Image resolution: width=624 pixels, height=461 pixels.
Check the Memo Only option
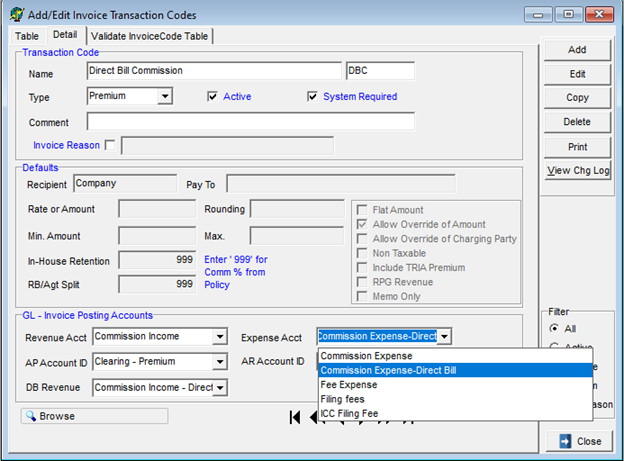(x=362, y=296)
